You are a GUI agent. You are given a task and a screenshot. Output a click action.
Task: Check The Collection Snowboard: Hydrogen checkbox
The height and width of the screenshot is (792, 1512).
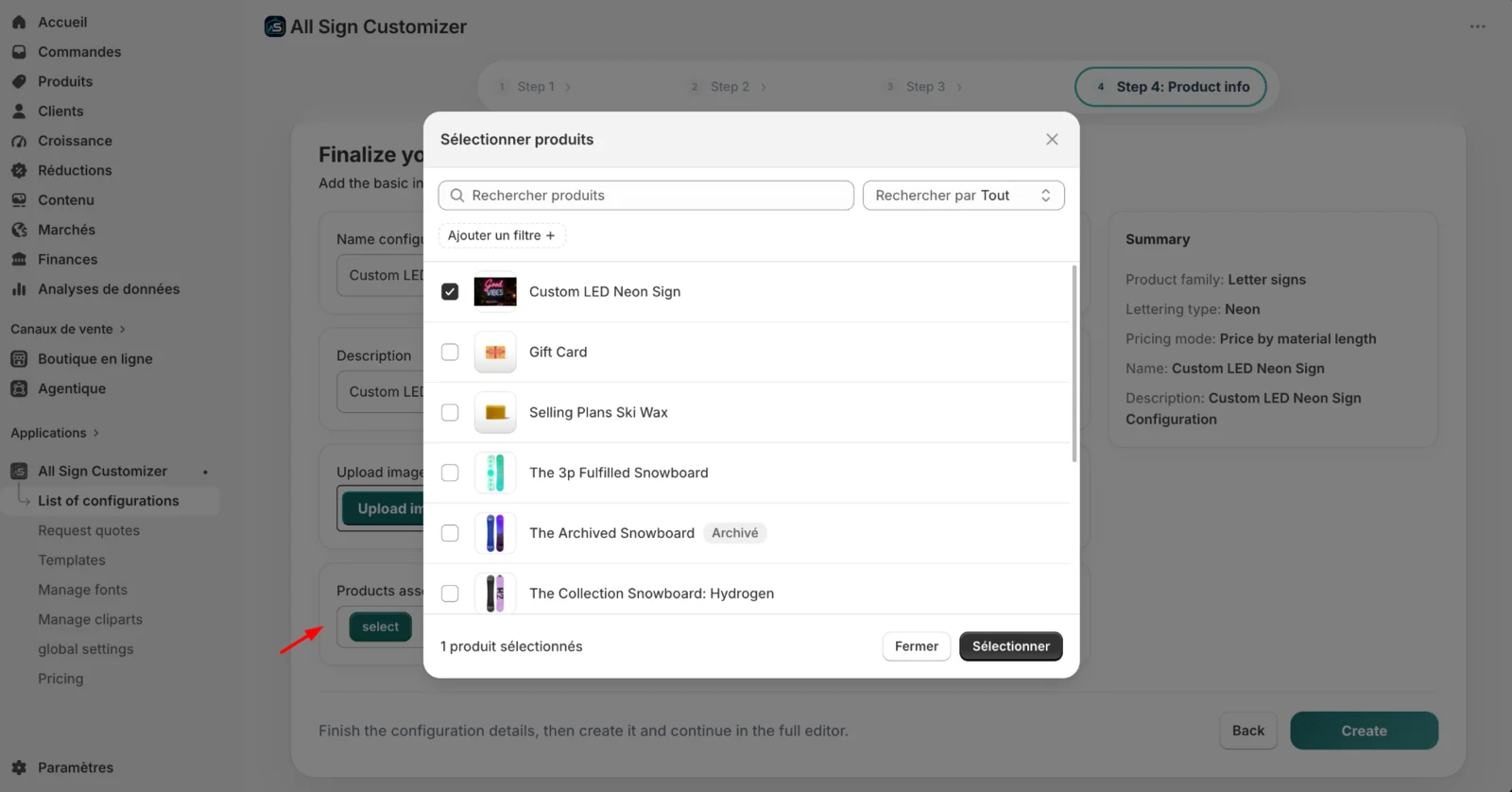click(x=450, y=594)
